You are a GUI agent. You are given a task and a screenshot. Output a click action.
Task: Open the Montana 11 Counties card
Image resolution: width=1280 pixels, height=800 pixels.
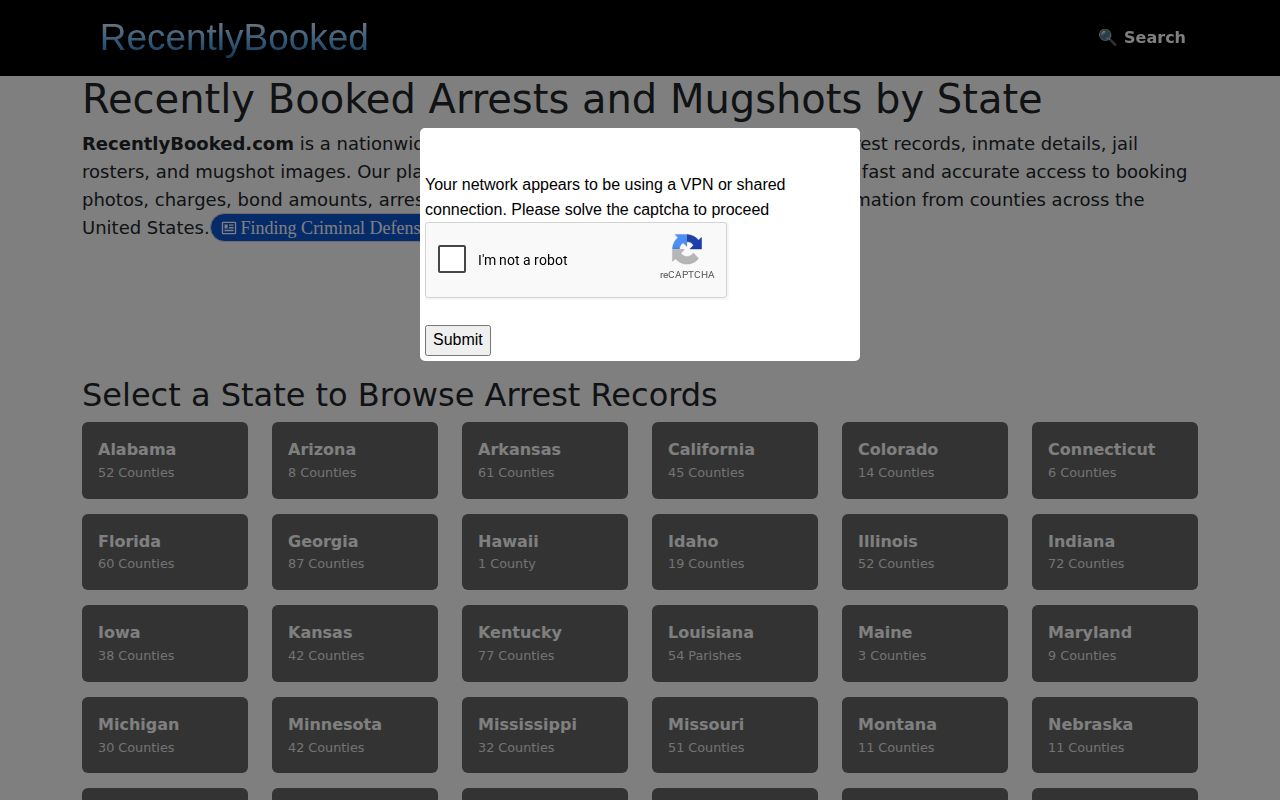coord(925,735)
